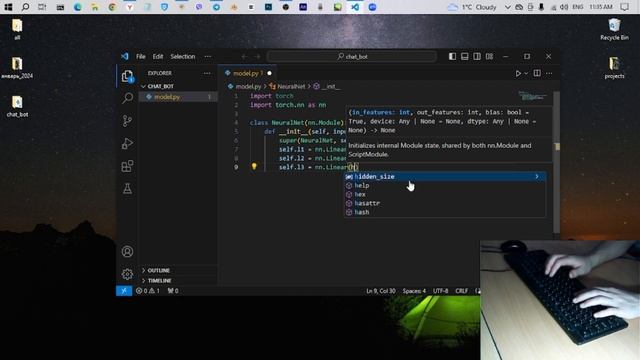Select the projects folder on the desktop
640x360 pixels.
coord(614,68)
